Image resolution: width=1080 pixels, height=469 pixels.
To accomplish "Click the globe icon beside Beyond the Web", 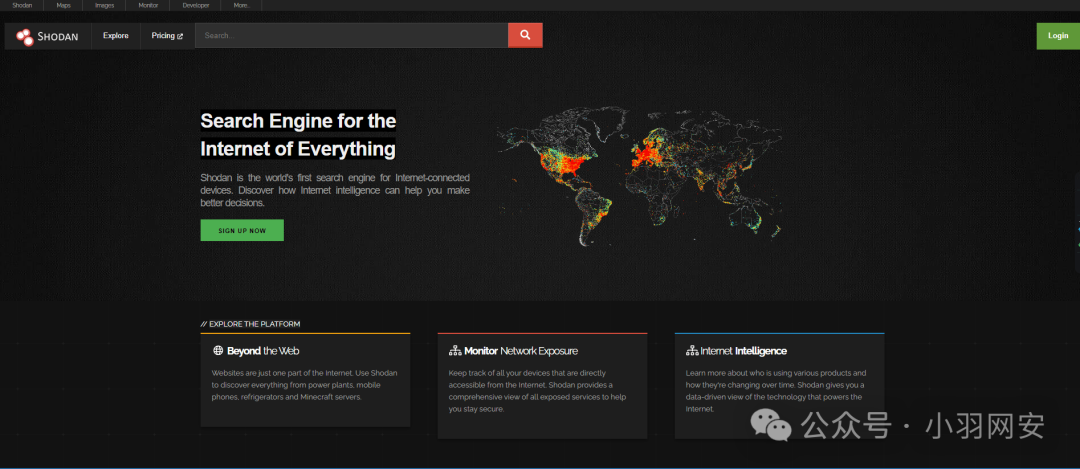I will 218,351.
